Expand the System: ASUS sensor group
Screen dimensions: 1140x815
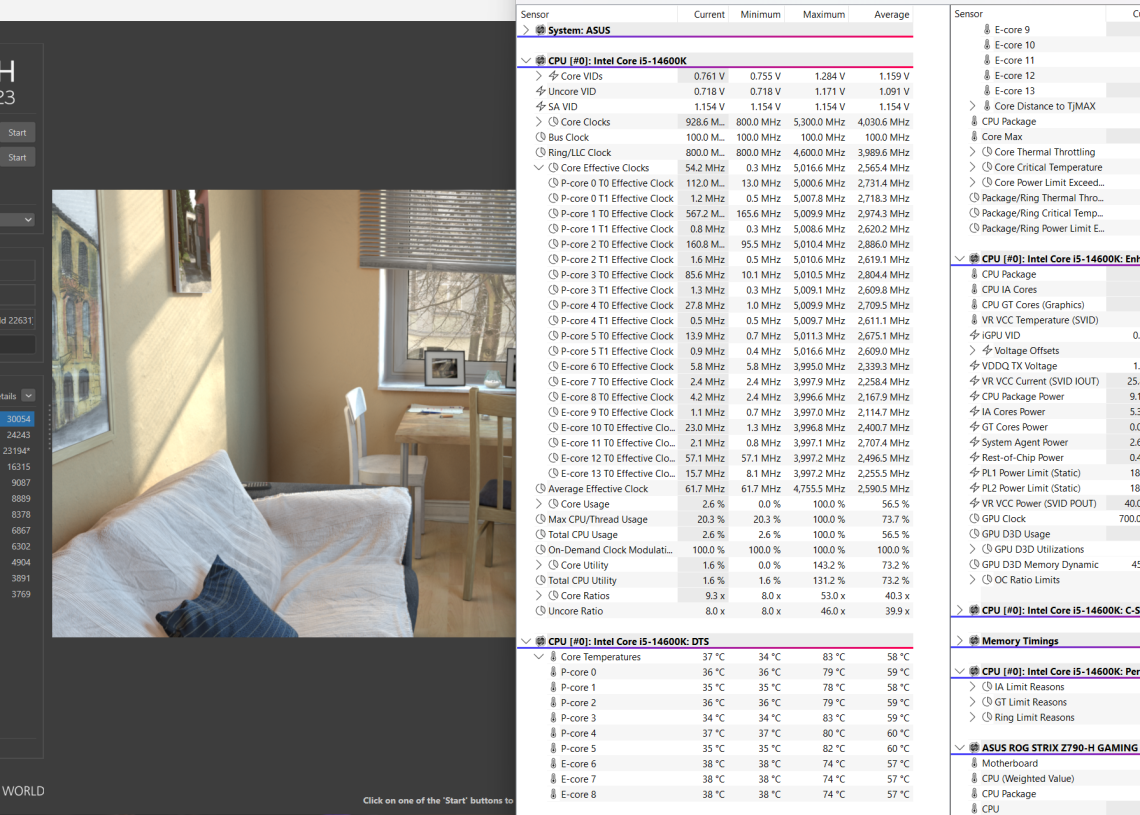click(x=526, y=30)
